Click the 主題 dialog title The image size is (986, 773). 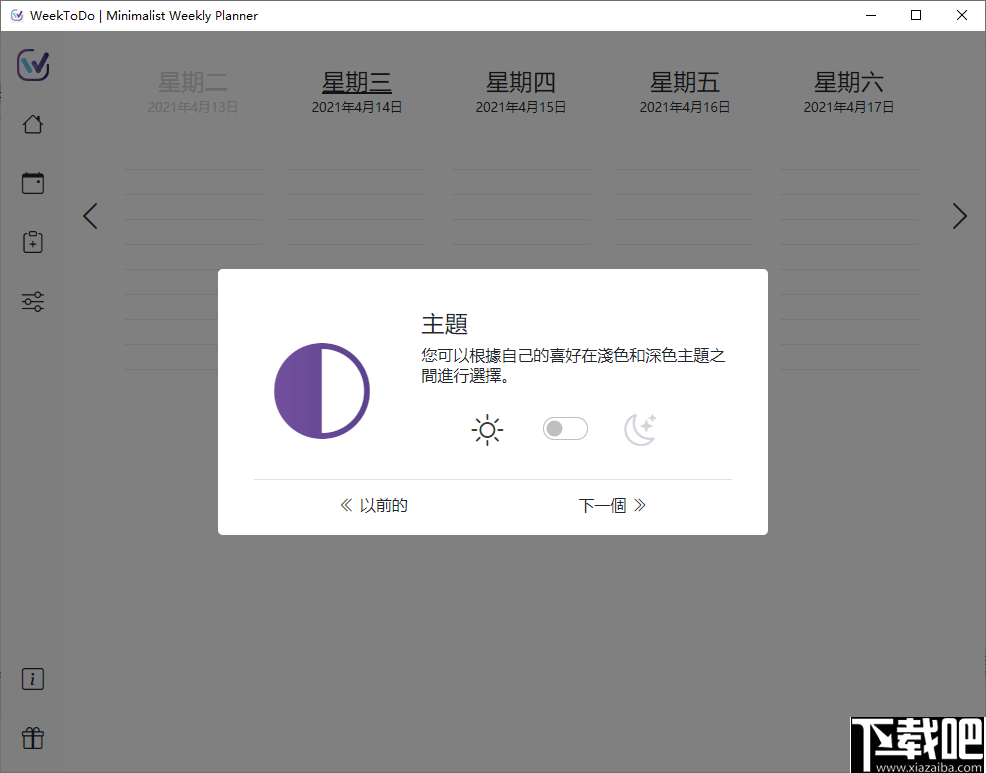(445, 325)
